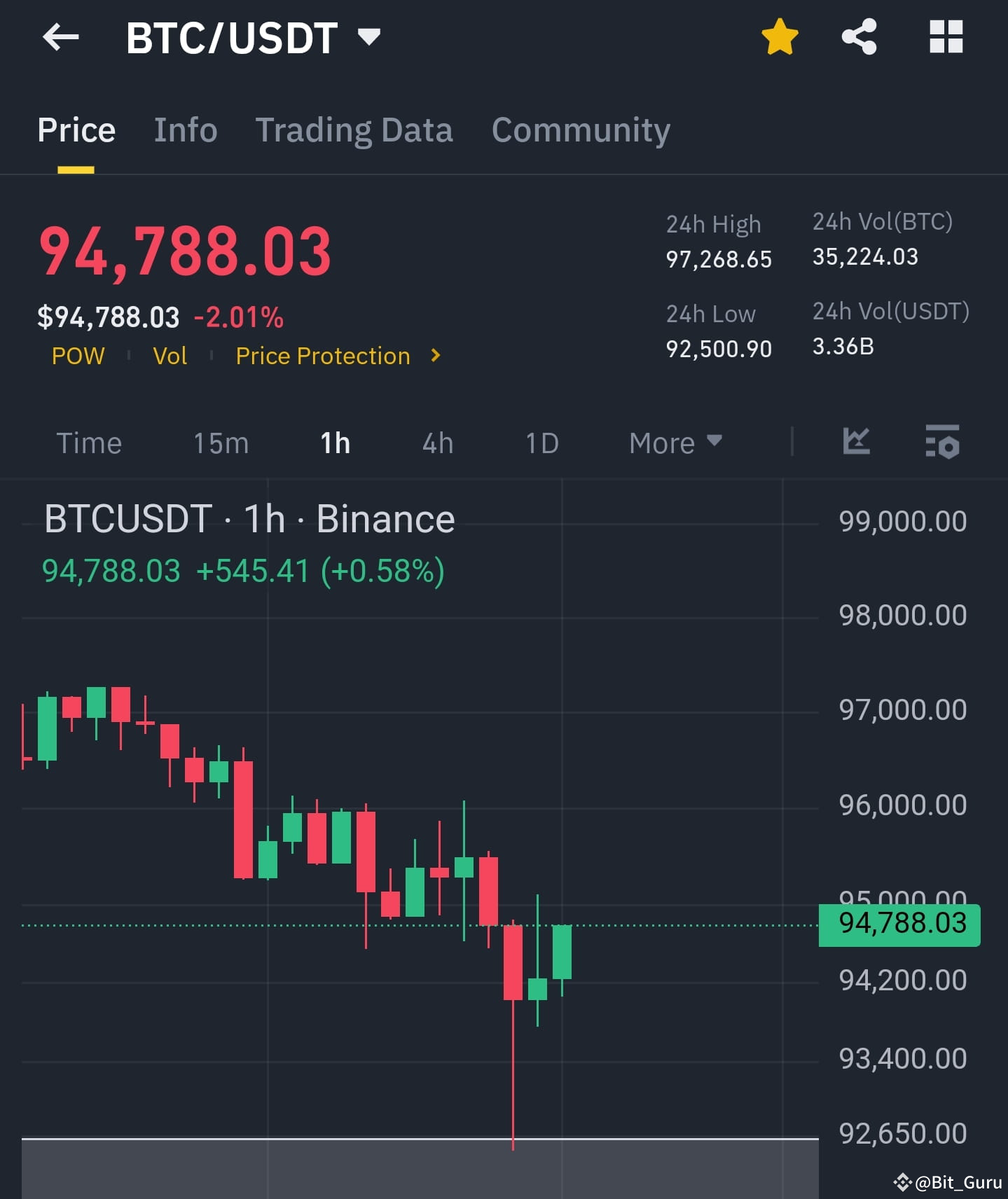
Task: Expand the More timeframes dropdown
Action: tap(674, 443)
